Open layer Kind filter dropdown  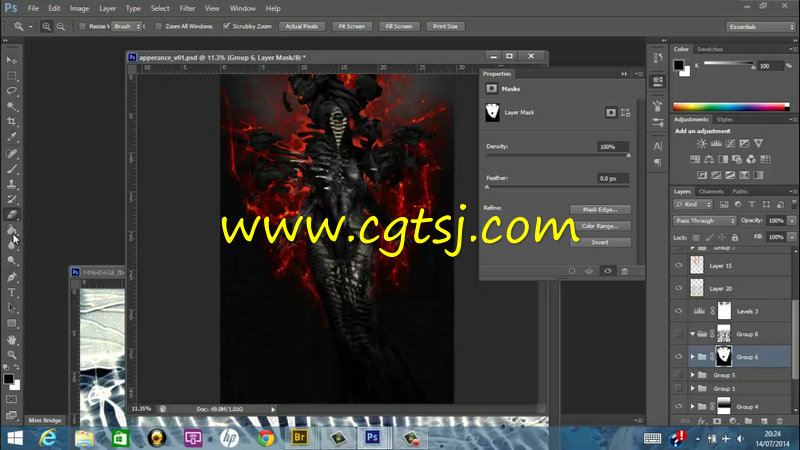(x=693, y=204)
